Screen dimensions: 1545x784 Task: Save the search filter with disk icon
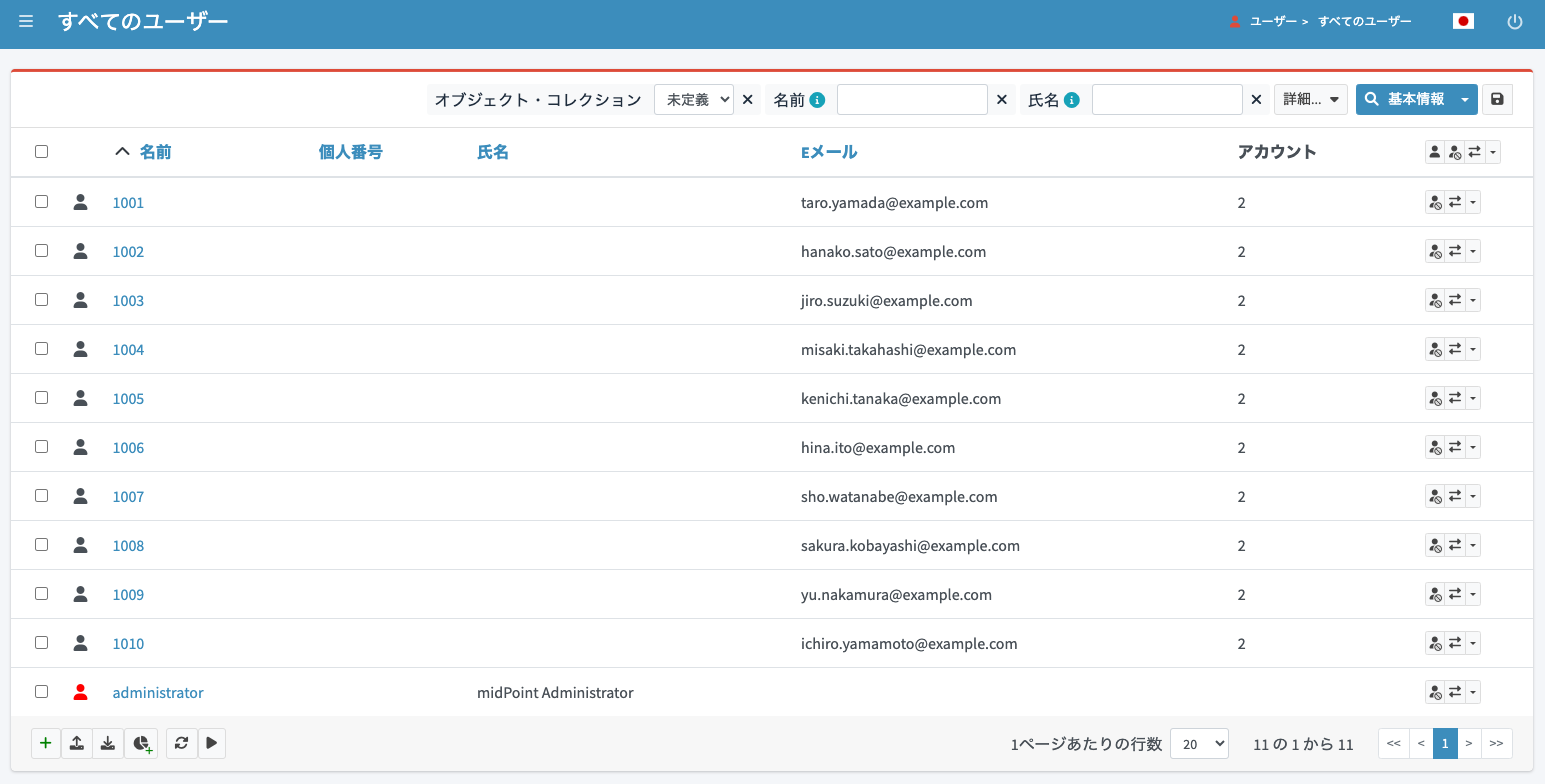click(1497, 100)
